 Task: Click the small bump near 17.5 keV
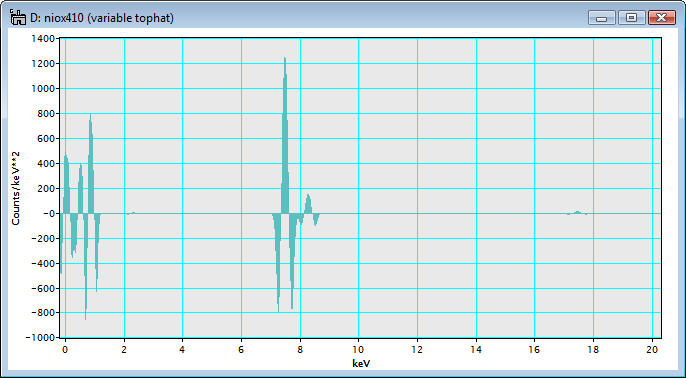(578, 213)
